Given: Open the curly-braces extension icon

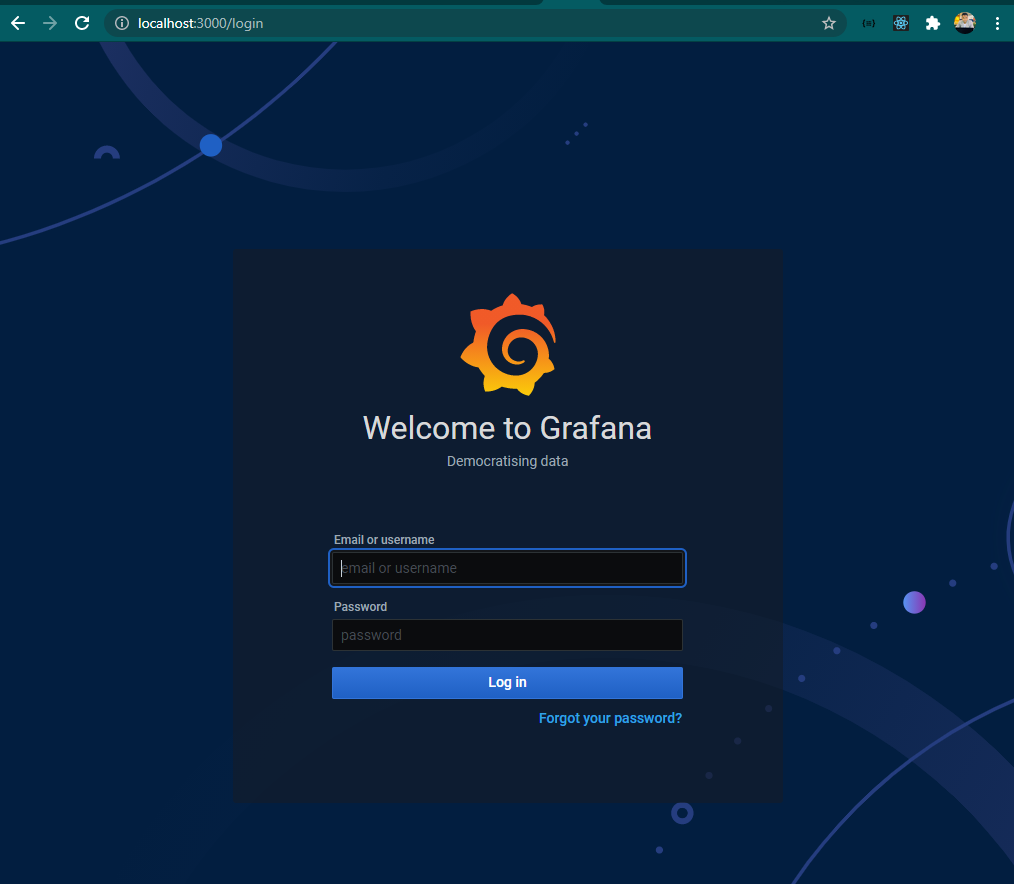Looking at the screenshot, I should pos(868,23).
